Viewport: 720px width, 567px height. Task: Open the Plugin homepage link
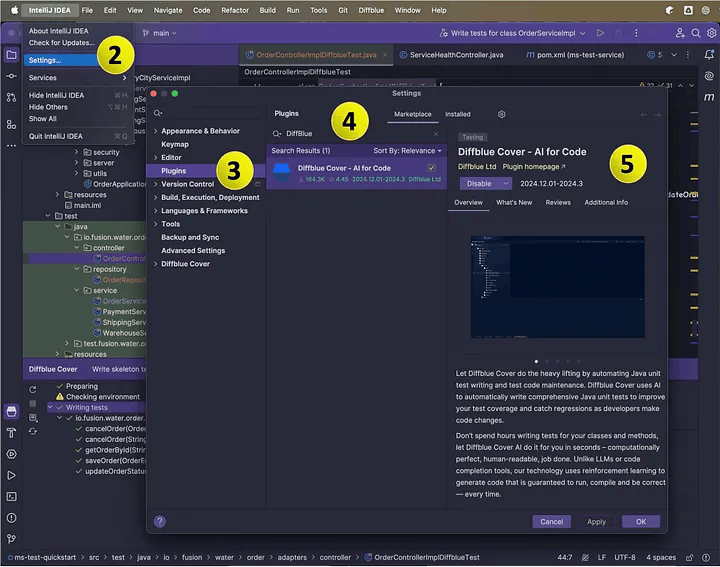tap(534, 167)
